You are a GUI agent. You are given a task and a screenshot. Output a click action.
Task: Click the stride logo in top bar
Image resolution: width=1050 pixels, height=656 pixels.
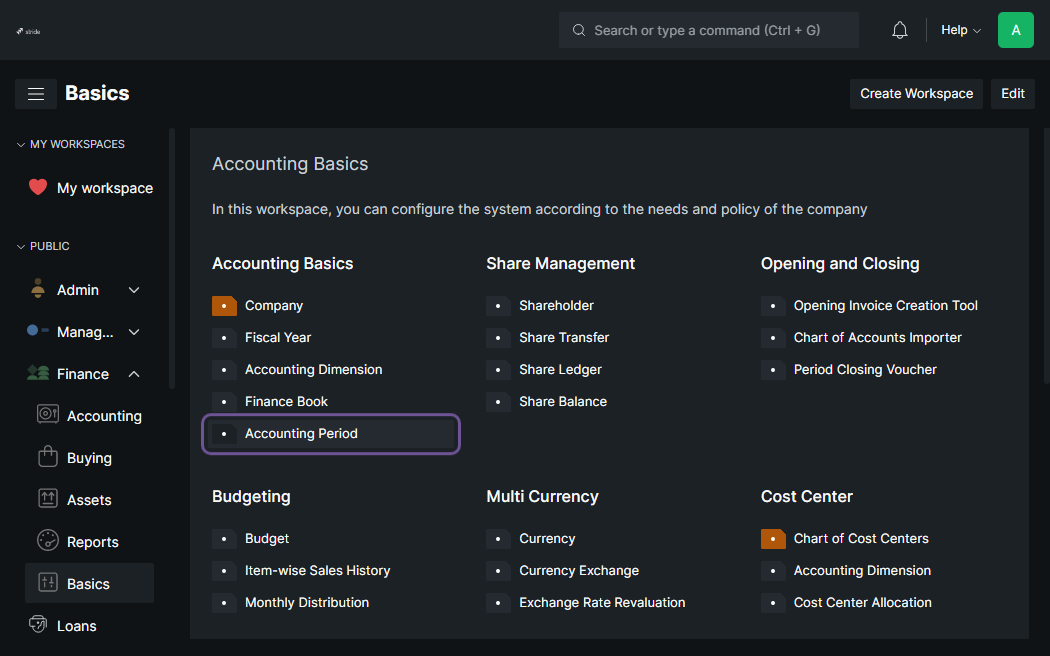[28, 31]
